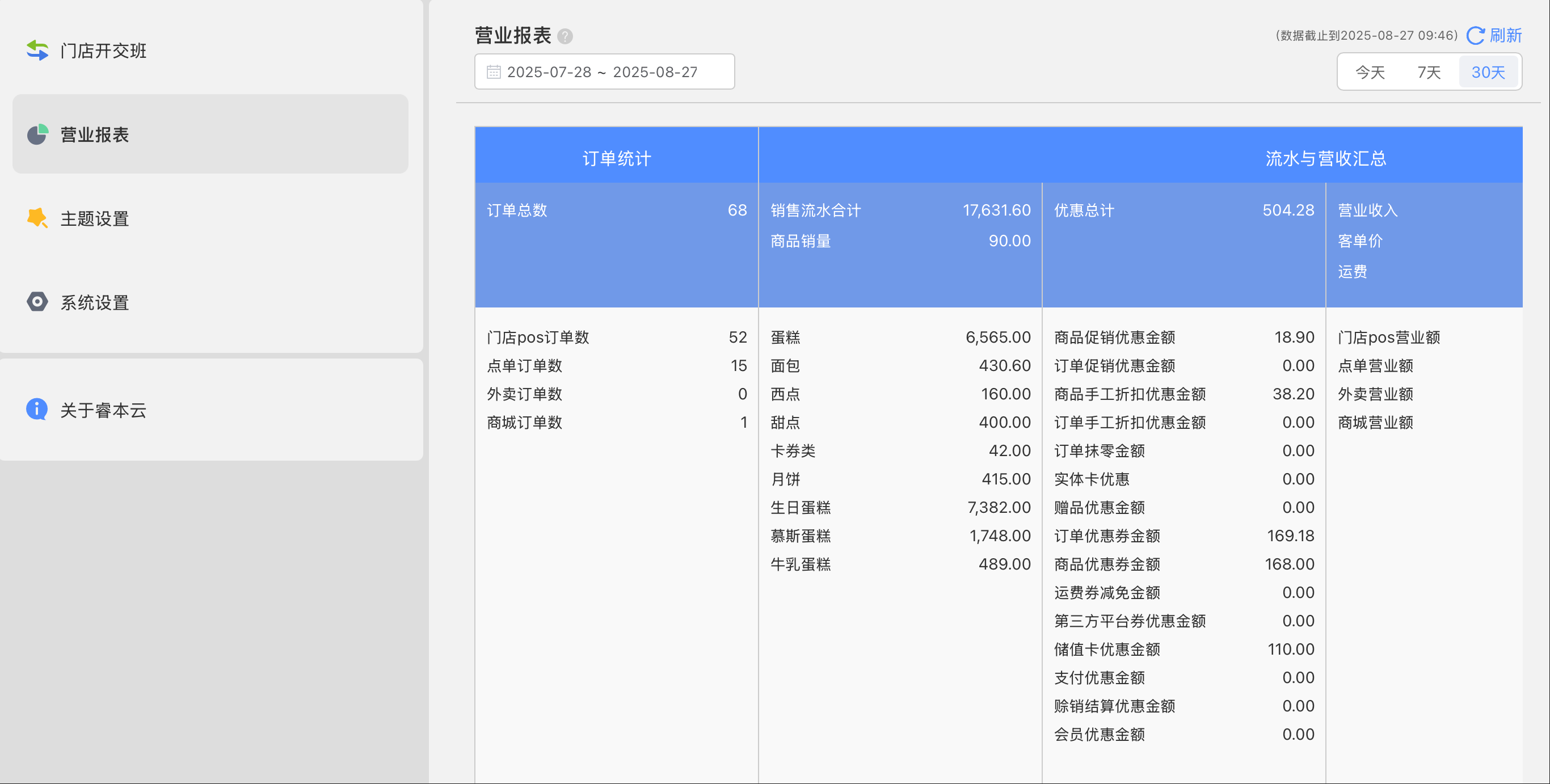
Task: Click the refresh circular arrow icon
Action: (x=1475, y=36)
